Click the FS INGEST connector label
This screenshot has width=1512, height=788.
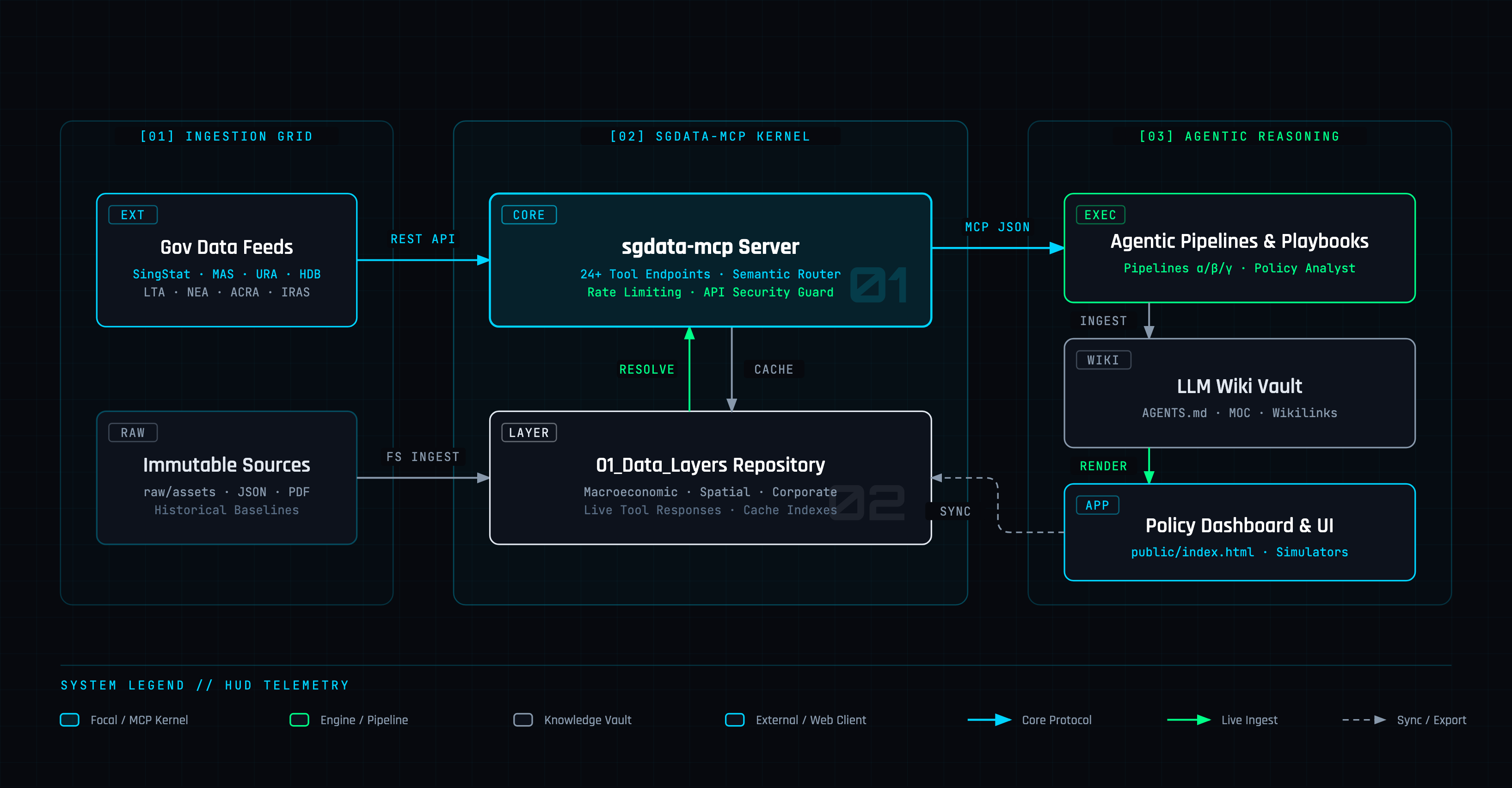[x=423, y=457]
